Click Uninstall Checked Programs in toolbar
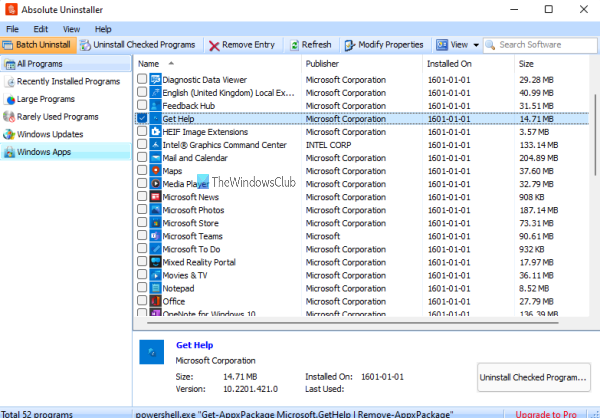 (x=138, y=45)
